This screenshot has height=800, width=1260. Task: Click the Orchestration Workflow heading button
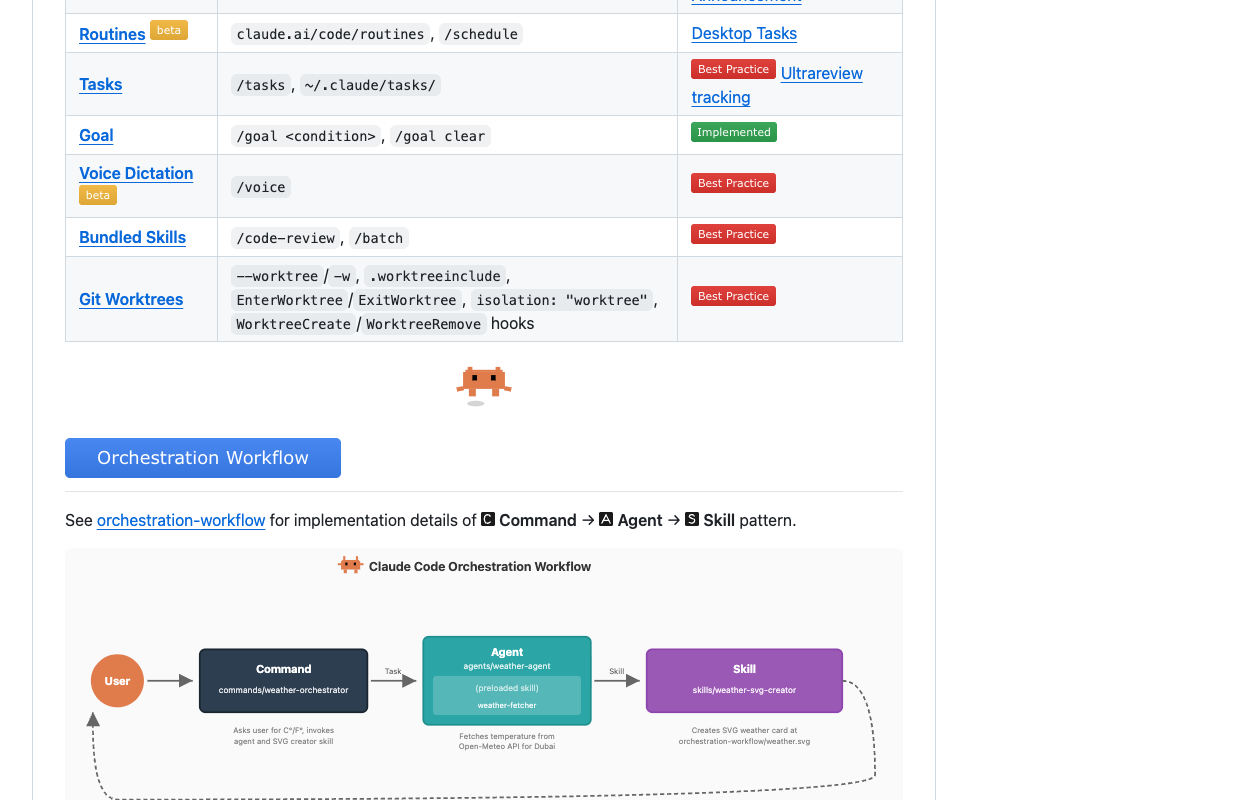click(x=203, y=458)
